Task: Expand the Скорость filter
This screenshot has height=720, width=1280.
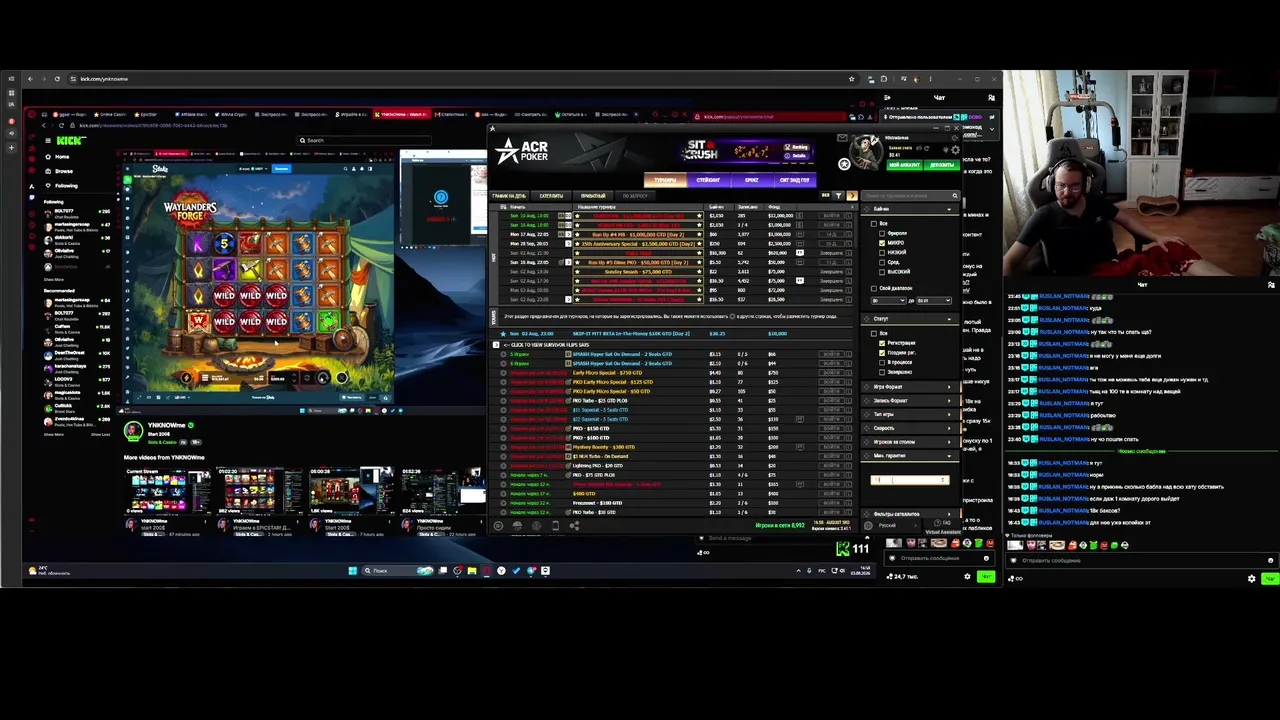Action: point(912,428)
